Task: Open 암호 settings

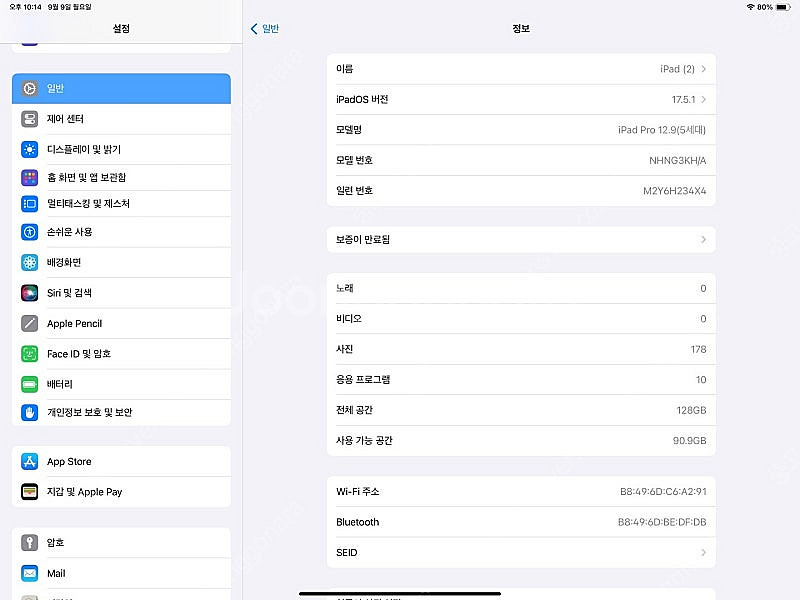Action: pyautogui.click(x=121, y=542)
